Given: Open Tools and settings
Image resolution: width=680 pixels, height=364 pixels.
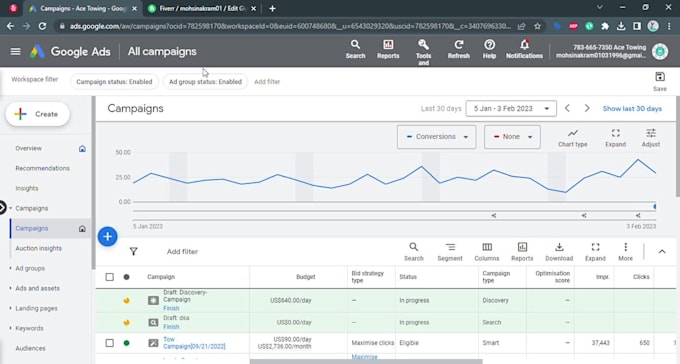Looking at the screenshot, I should coord(423,52).
